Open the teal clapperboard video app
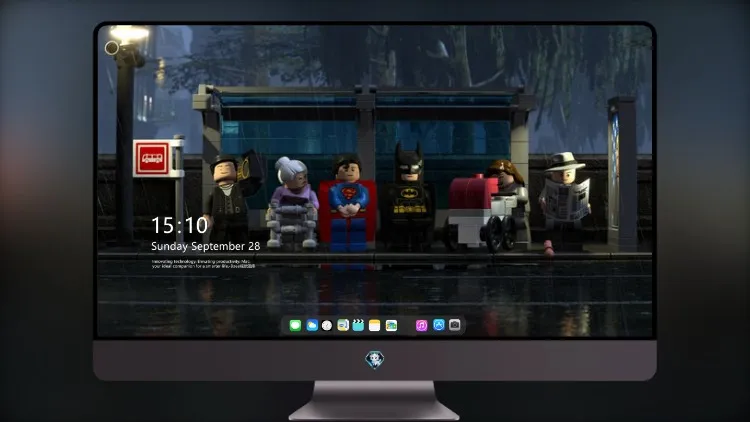This screenshot has height=422, width=750. coord(358,325)
